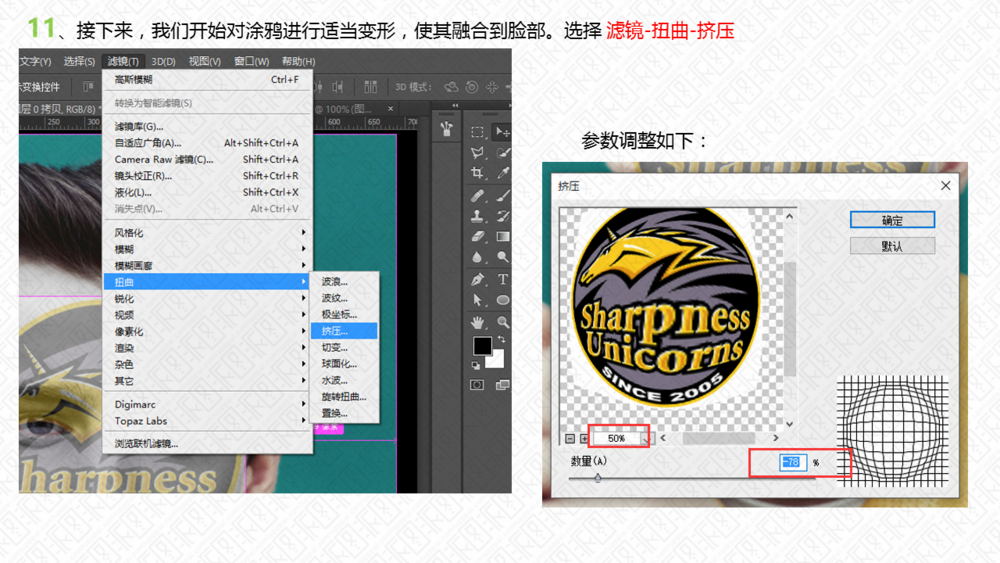Click 默认 in the 挤压 dialog
1000x563 pixels.
tap(892, 246)
